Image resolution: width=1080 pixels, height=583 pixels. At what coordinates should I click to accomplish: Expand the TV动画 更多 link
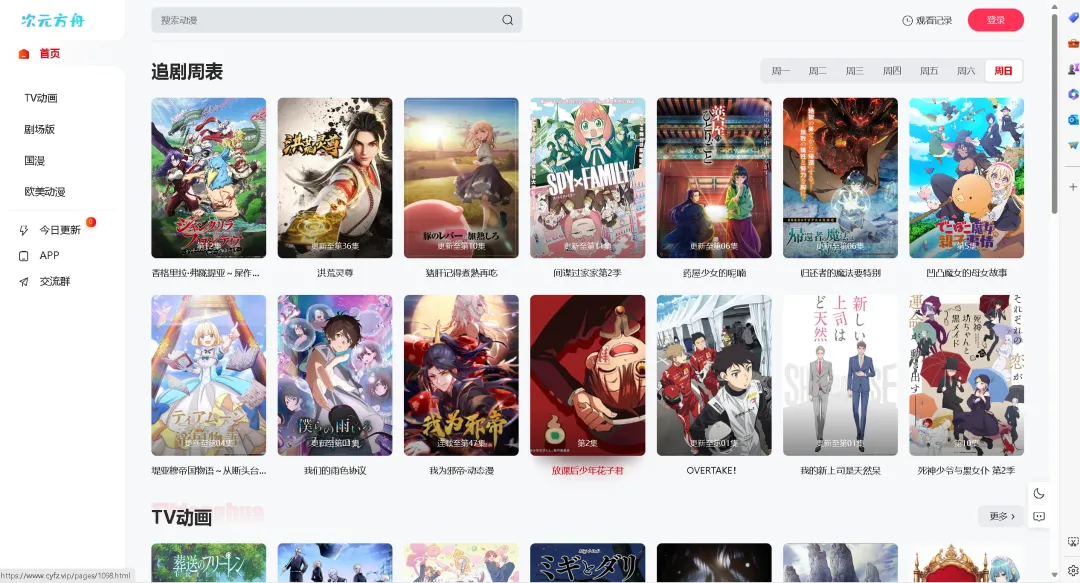[x=1001, y=516]
